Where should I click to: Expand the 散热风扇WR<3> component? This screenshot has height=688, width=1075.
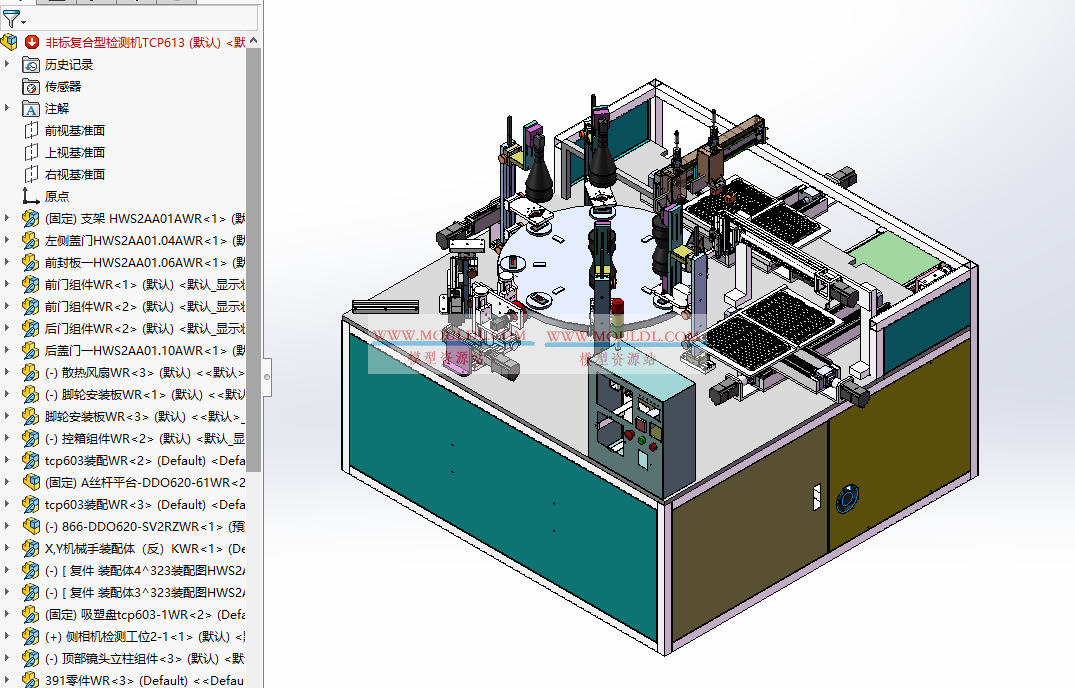coord(8,373)
